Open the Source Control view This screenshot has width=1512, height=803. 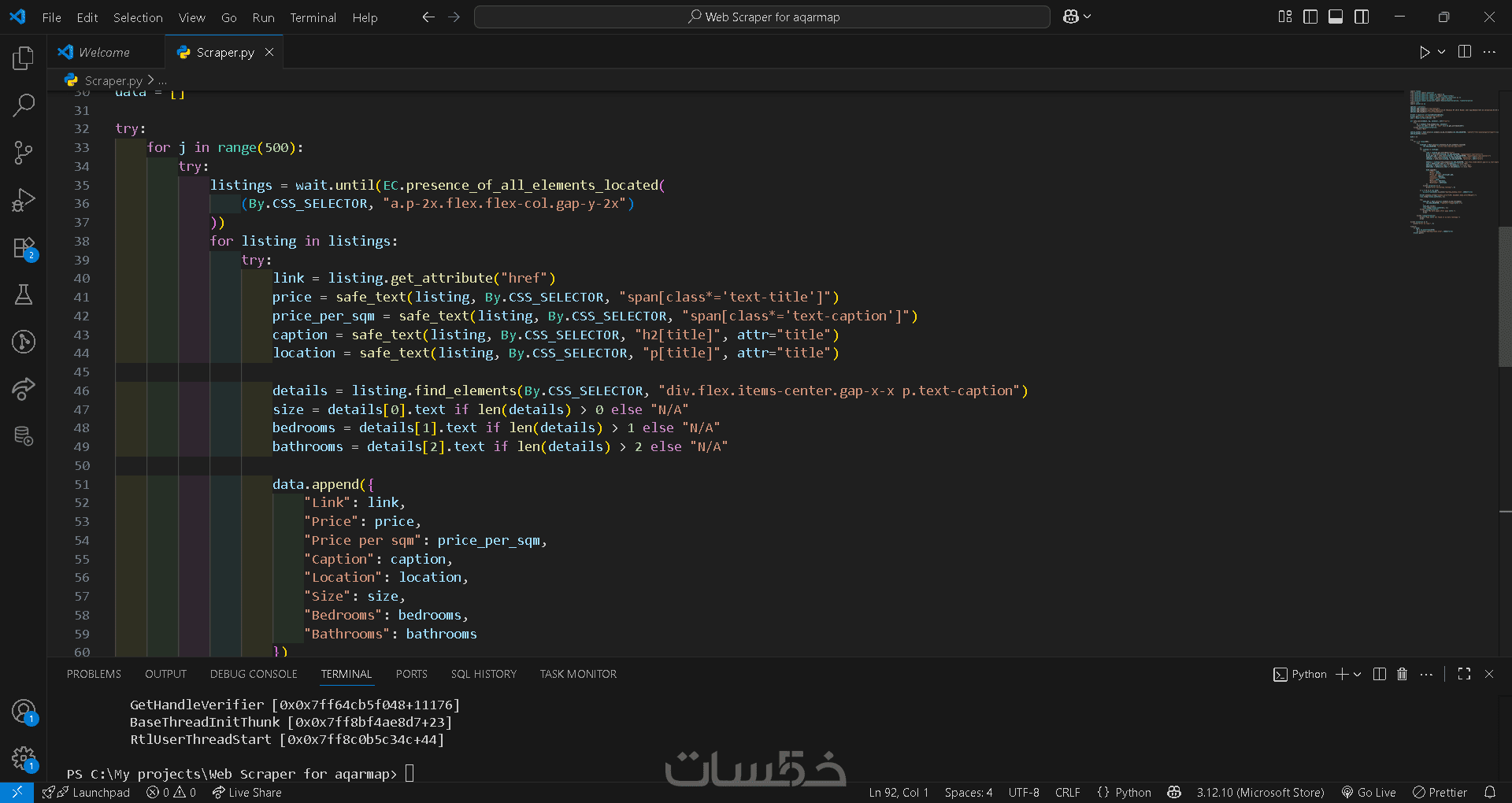pyautogui.click(x=24, y=152)
